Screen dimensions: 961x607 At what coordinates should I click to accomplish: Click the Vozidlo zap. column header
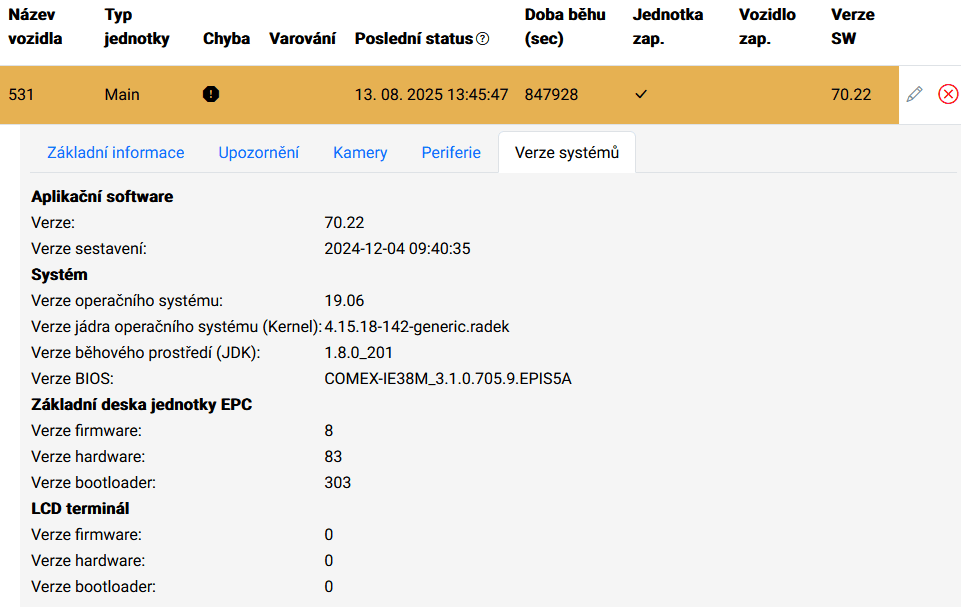pyautogui.click(x=767, y=27)
